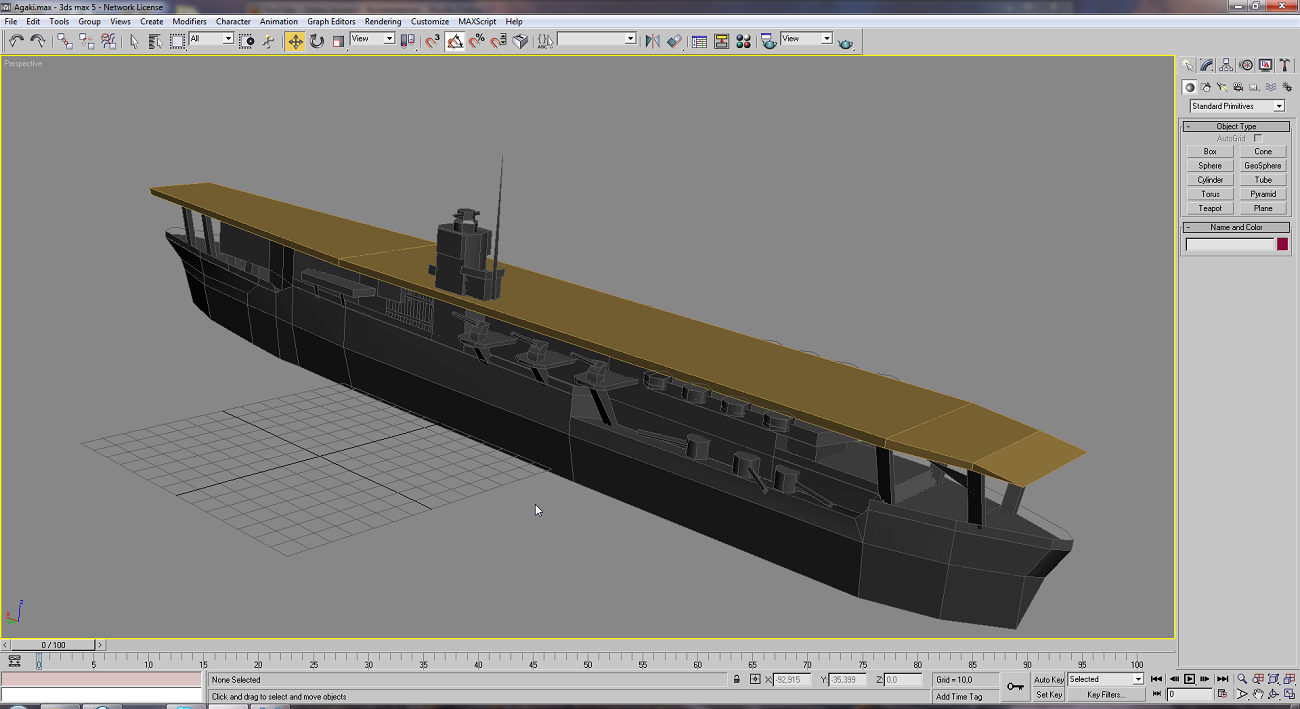This screenshot has width=1300, height=709.
Task: Toggle the AutoGrid checkbox
Action: 1258,138
